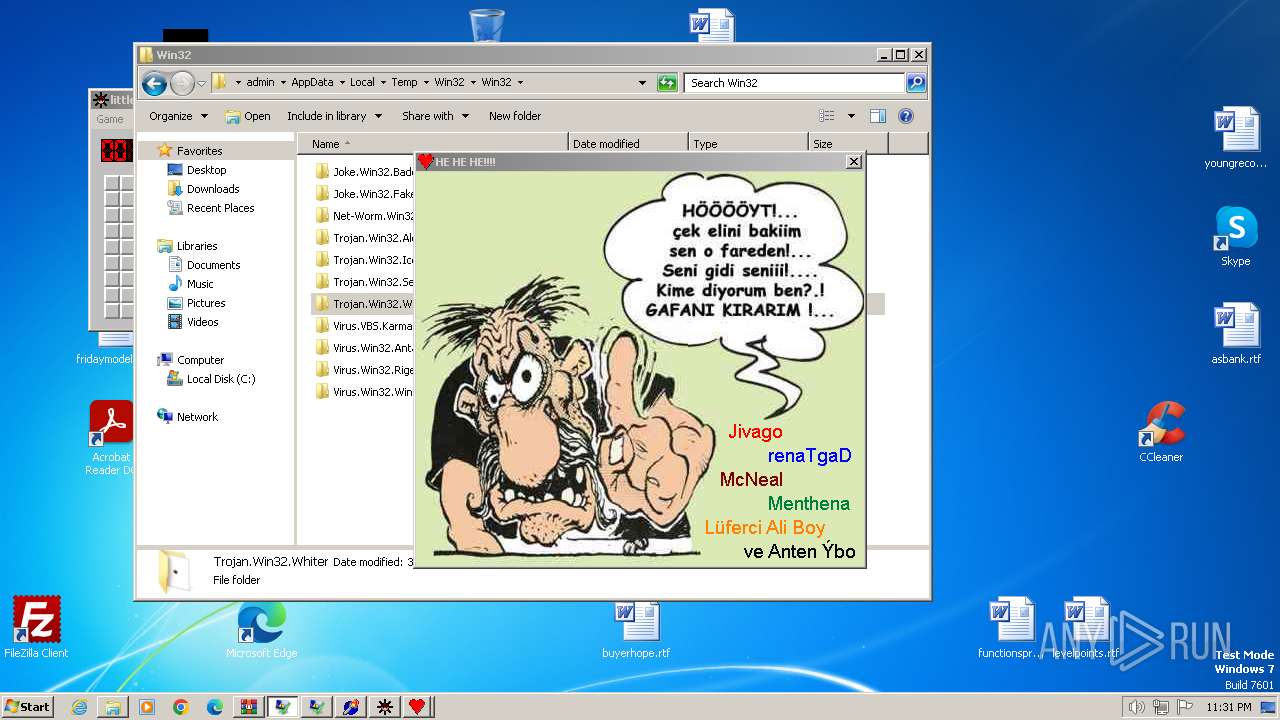Screen dimensions: 1280x720
Task: Refresh the Win32 folder view
Action: 667,83
